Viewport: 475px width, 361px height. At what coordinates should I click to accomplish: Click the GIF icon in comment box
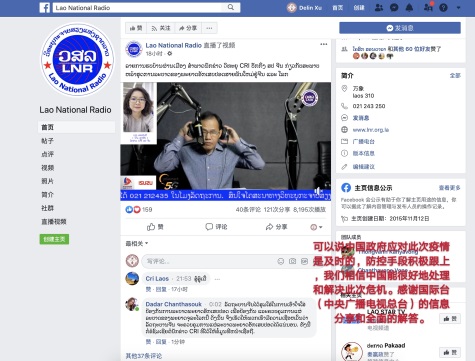[x=304, y=261]
